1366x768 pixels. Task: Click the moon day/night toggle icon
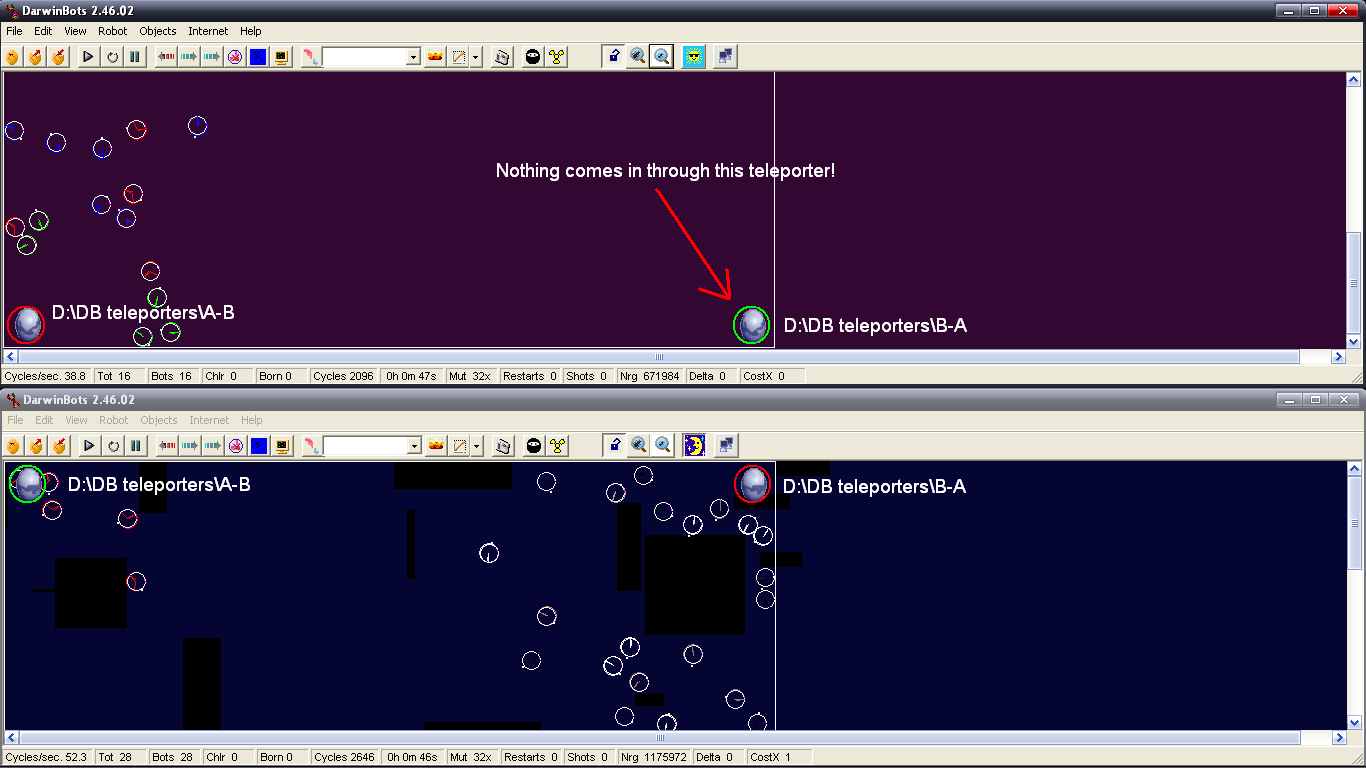tap(693, 446)
